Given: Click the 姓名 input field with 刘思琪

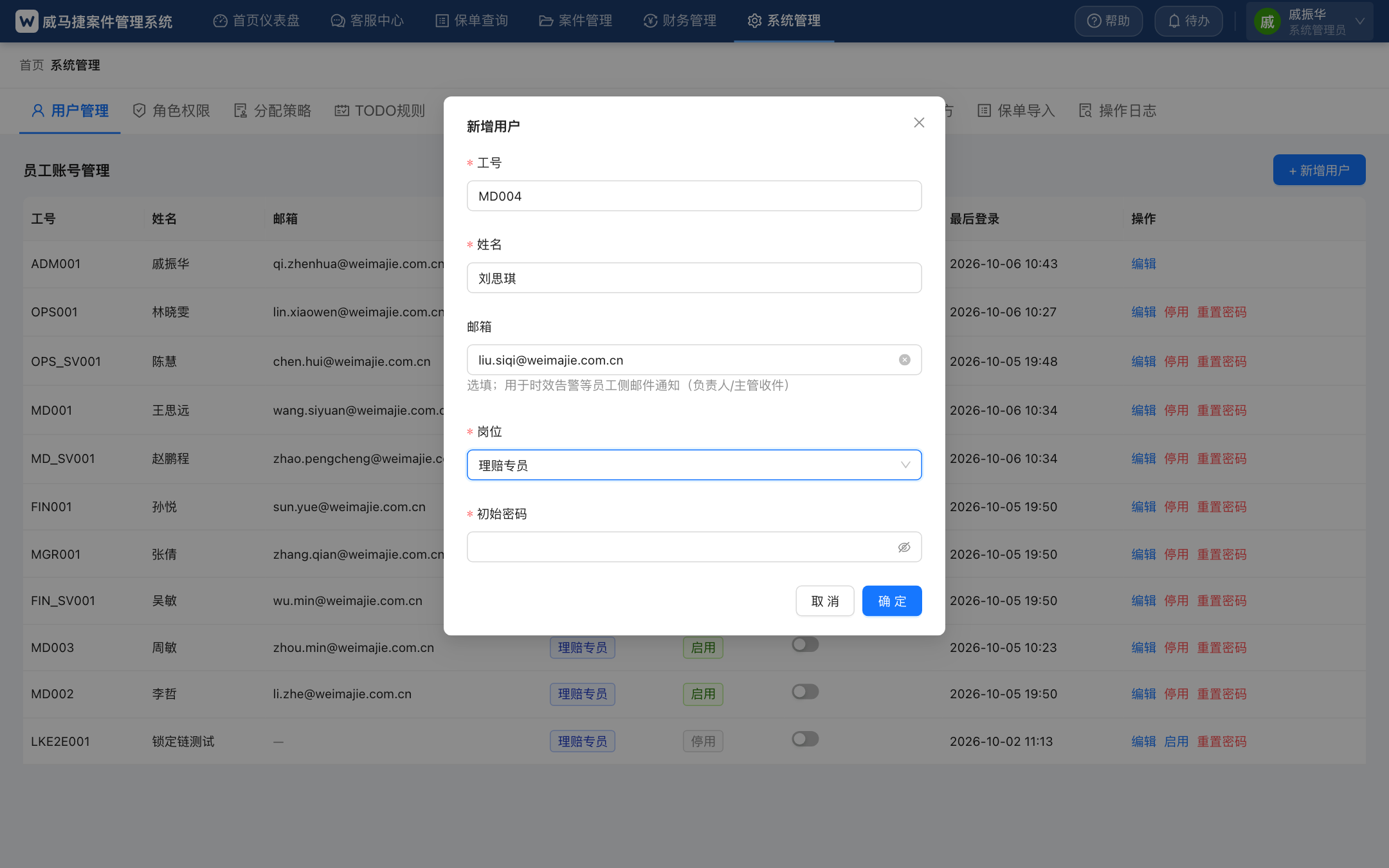Looking at the screenshot, I should [694, 278].
